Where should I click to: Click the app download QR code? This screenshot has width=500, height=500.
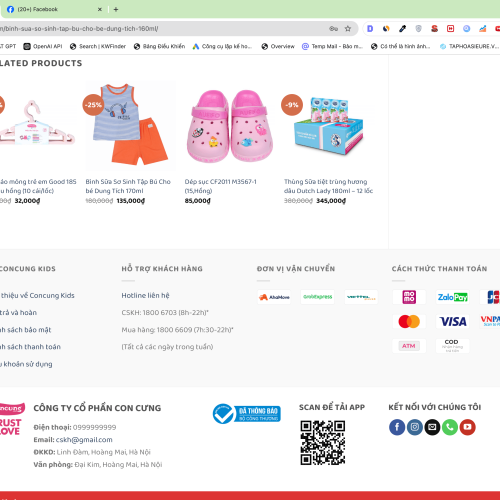coord(323,443)
